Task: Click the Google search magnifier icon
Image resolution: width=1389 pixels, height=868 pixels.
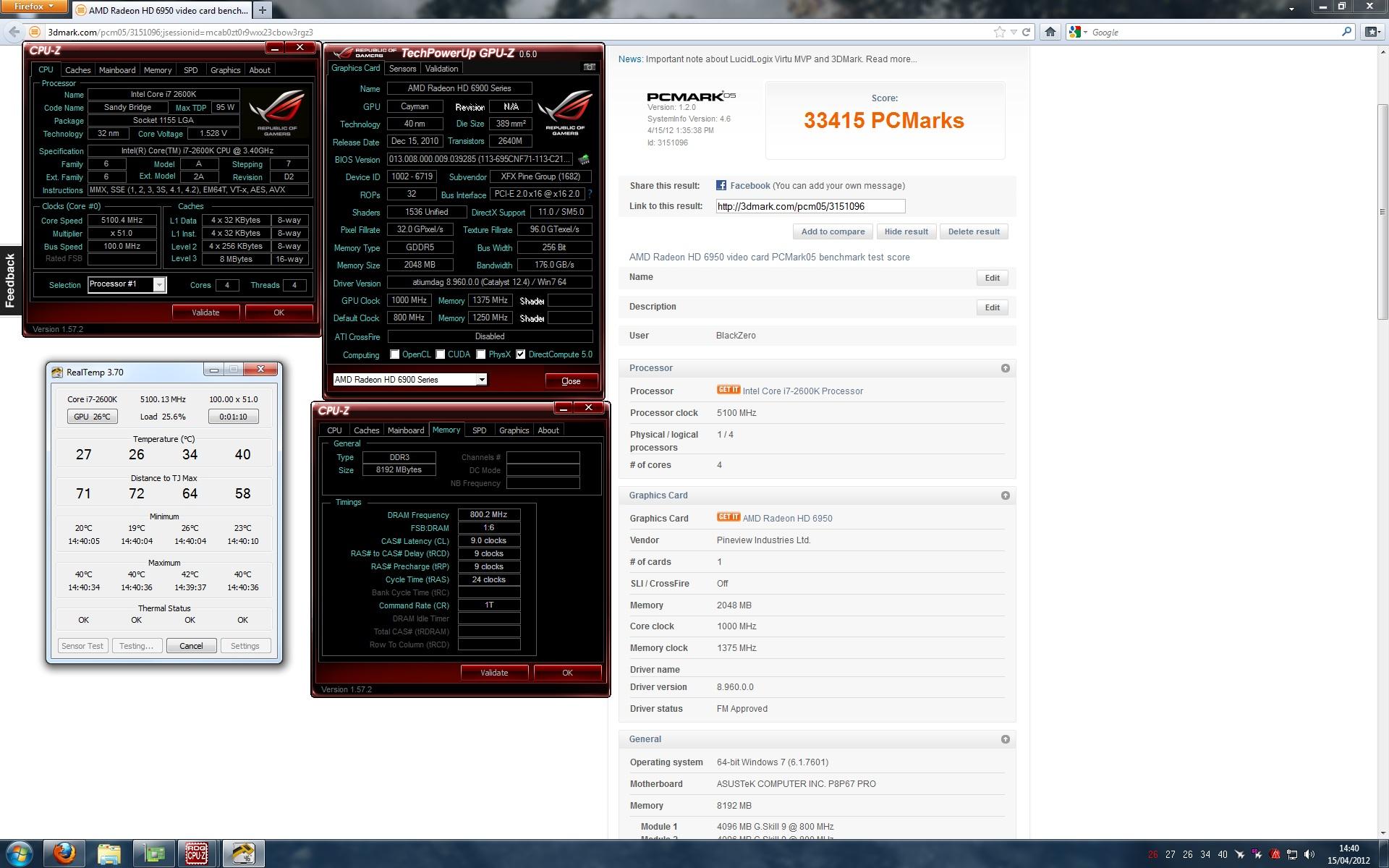Action: pos(1346,32)
